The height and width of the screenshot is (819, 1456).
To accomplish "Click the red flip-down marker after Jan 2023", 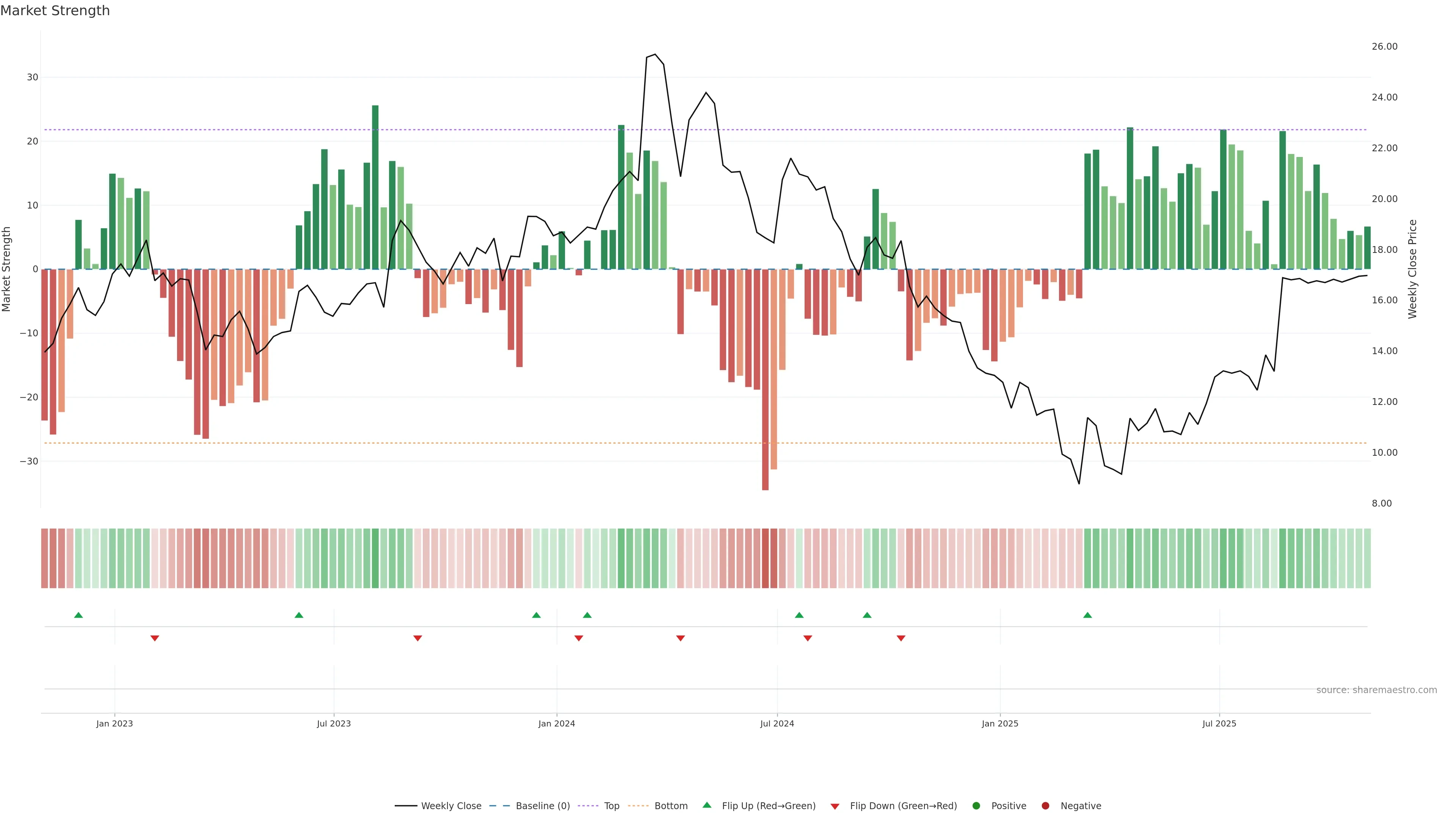I will point(155,638).
